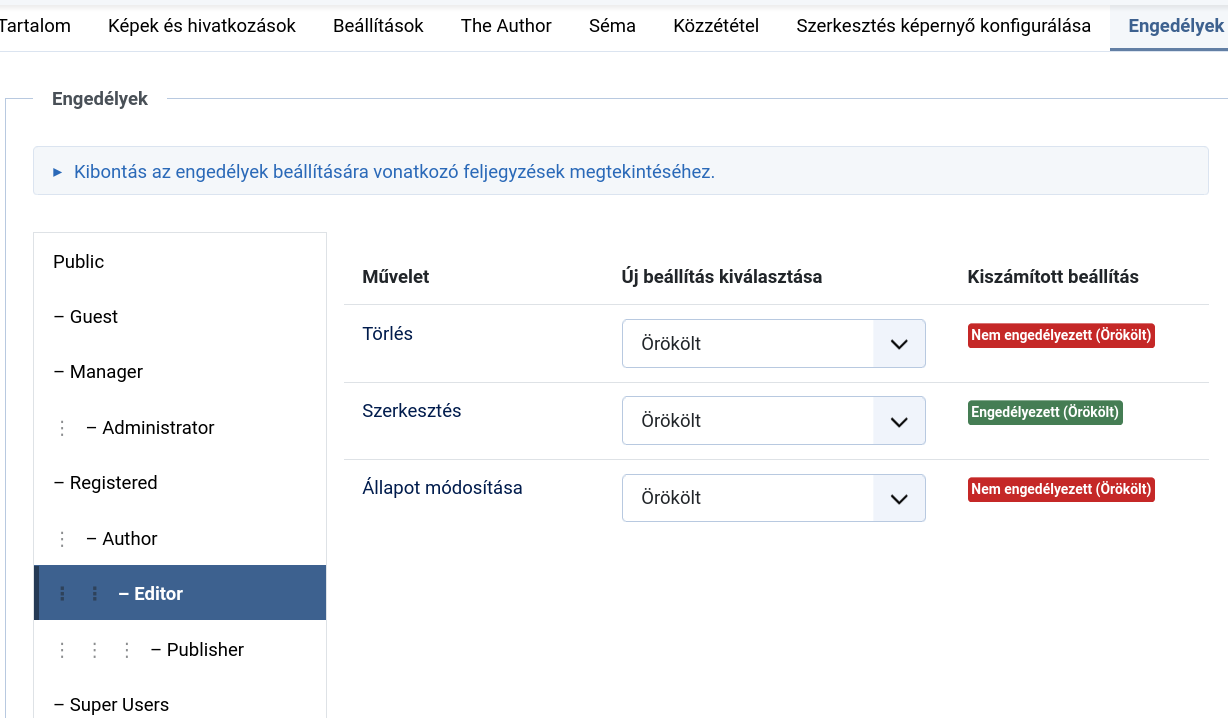Screen dimensions: 1228x718
Task: Open the Beállítások tab
Action: (379, 26)
